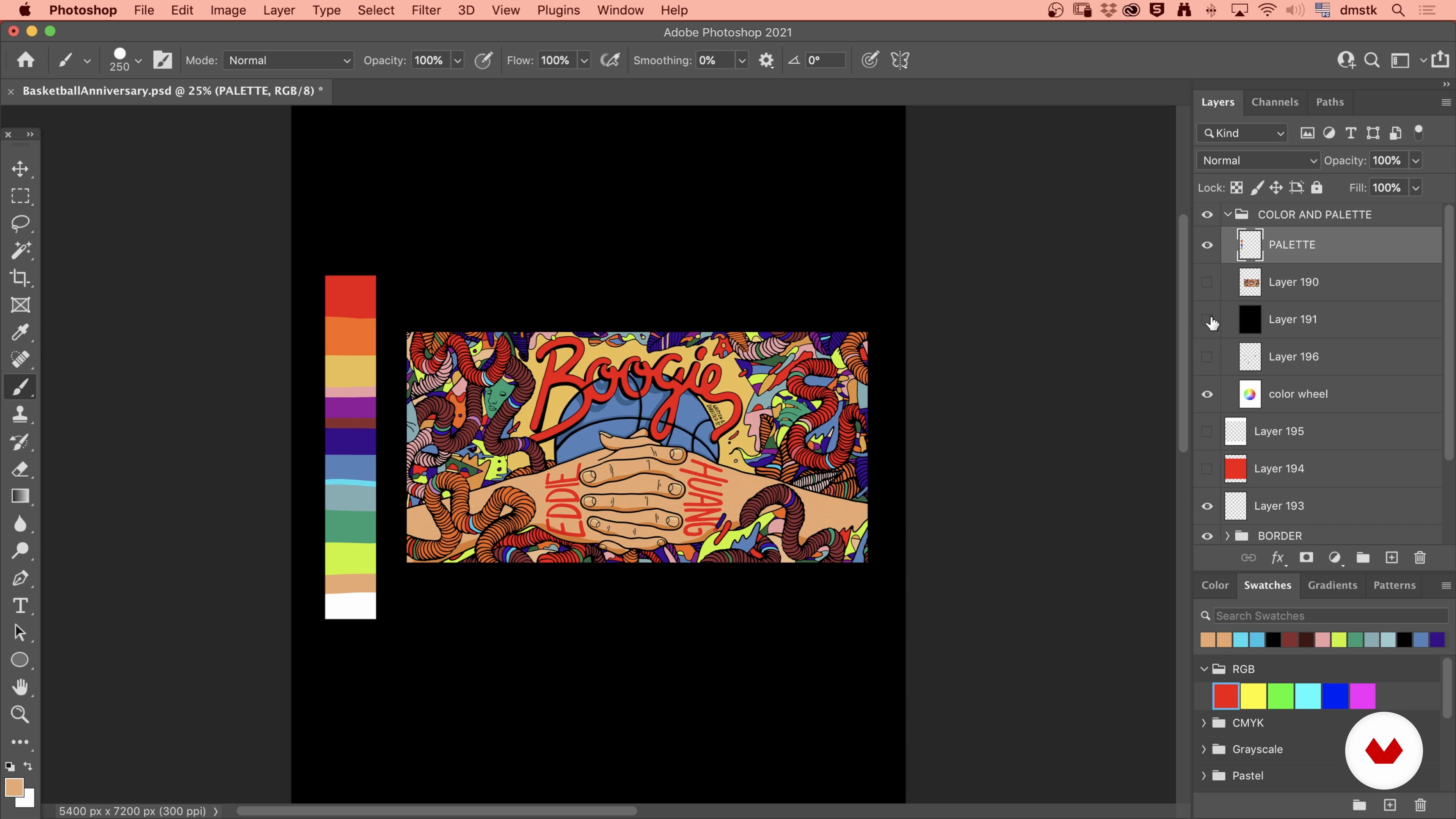Image resolution: width=1456 pixels, height=819 pixels.
Task: Select the Path Selection tool
Action: (20, 632)
